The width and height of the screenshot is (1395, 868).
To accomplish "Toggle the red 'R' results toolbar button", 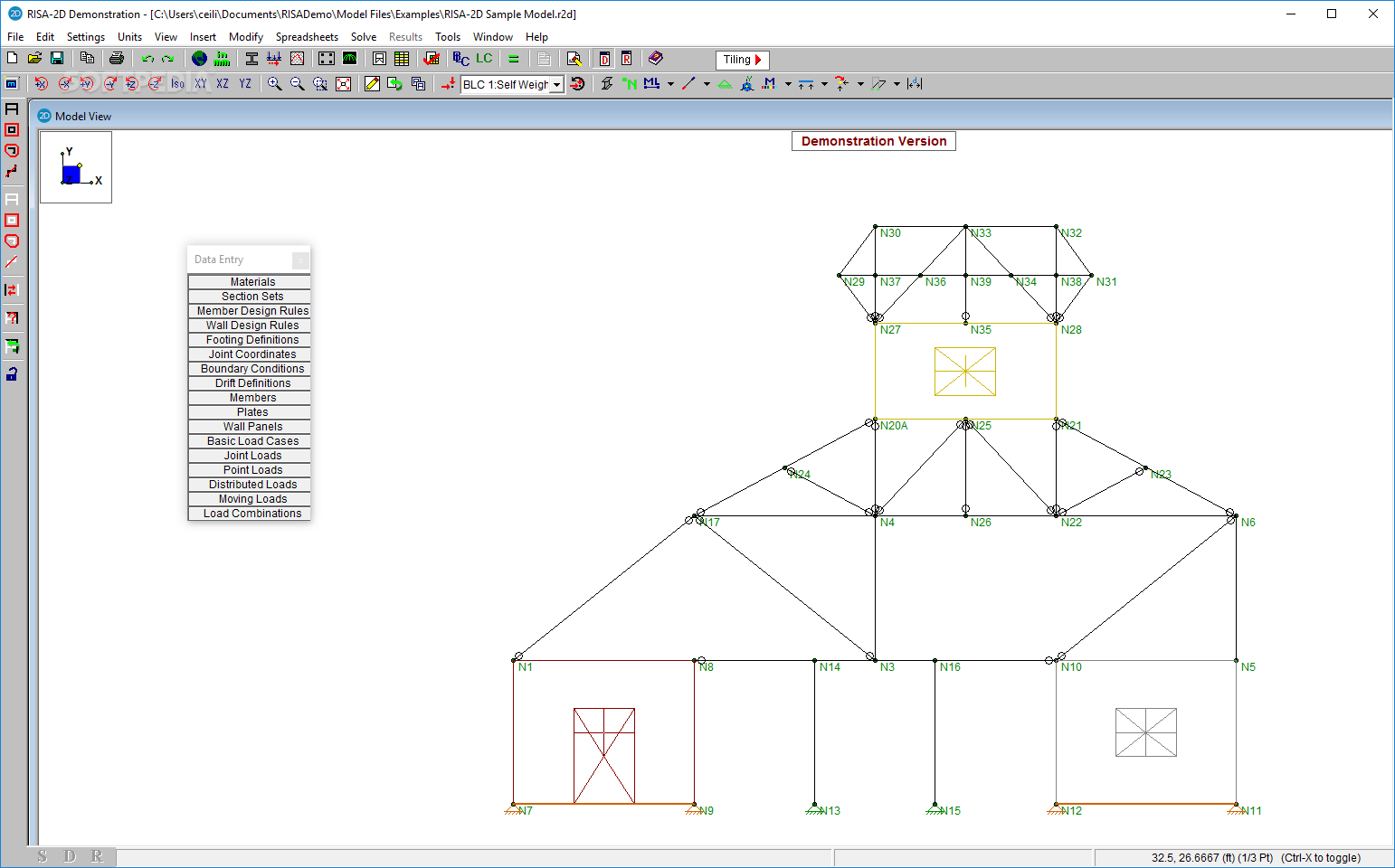I will (626, 59).
